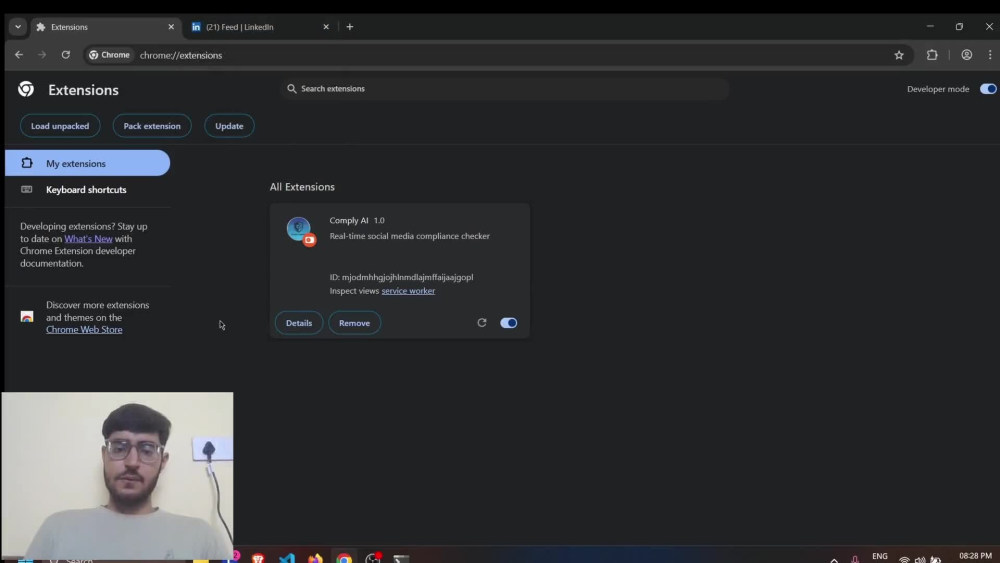
Task: Open the service worker inspect link
Action: tap(408, 291)
